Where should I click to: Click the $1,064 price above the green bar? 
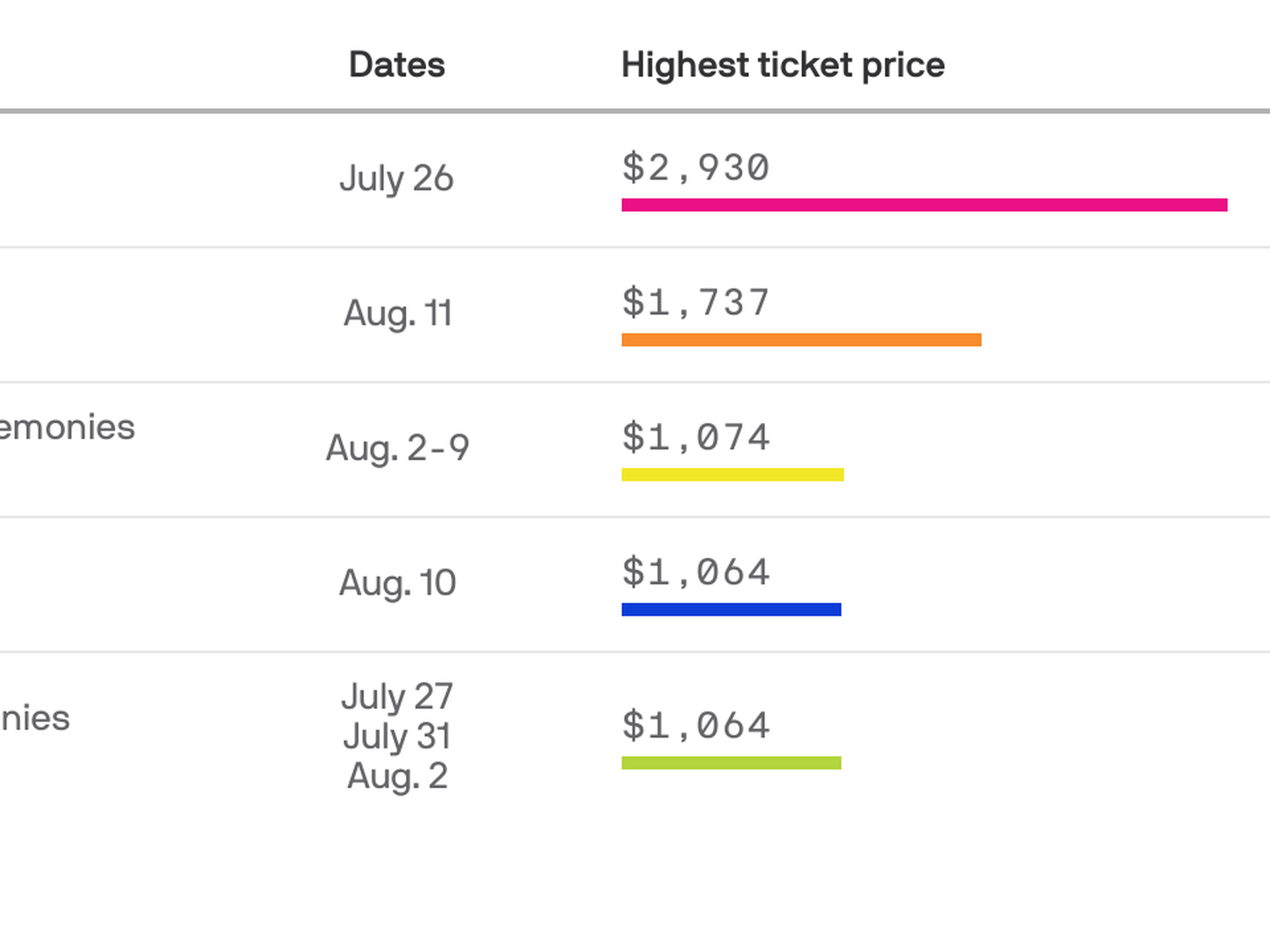pos(696,725)
